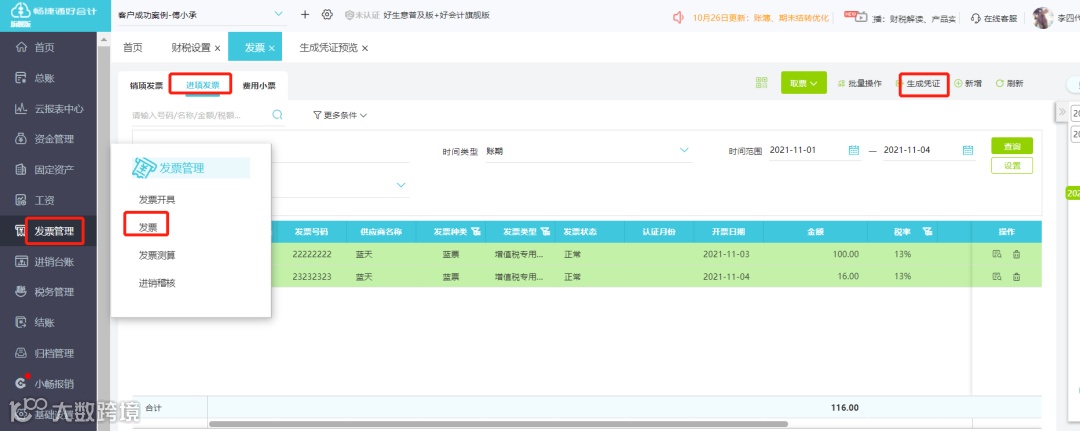Open settings gear icon in top bar
1080x431 pixels.
[x=327, y=14]
